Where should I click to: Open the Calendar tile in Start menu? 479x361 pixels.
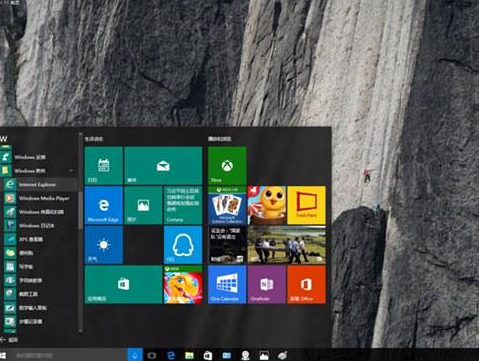(x=104, y=165)
